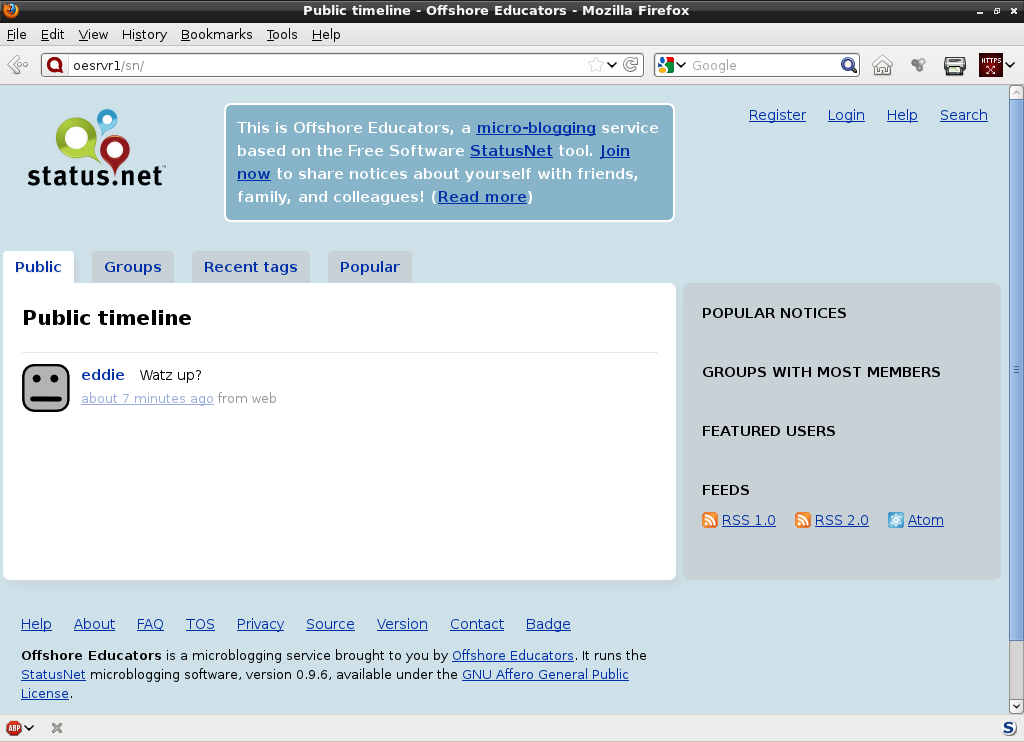Open the RSS 1.0 feed link
The image size is (1024, 742).
[x=748, y=520]
